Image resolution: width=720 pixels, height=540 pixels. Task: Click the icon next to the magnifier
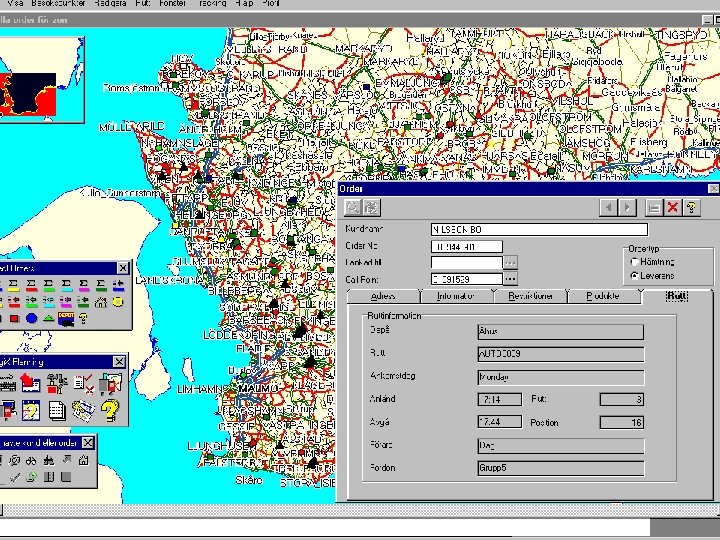click(371, 208)
